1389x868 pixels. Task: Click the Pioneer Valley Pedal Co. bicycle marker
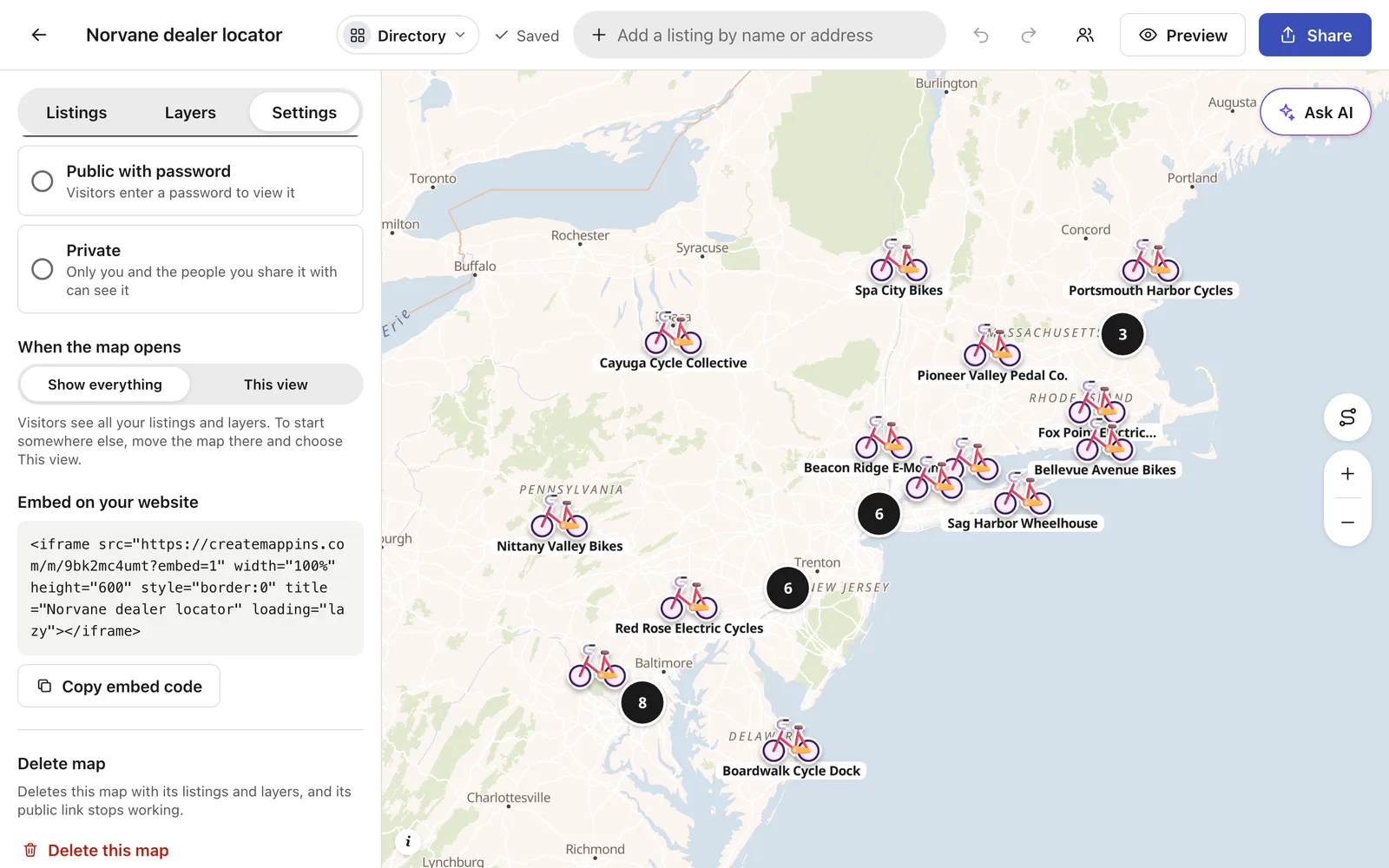(x=991, y=345)
